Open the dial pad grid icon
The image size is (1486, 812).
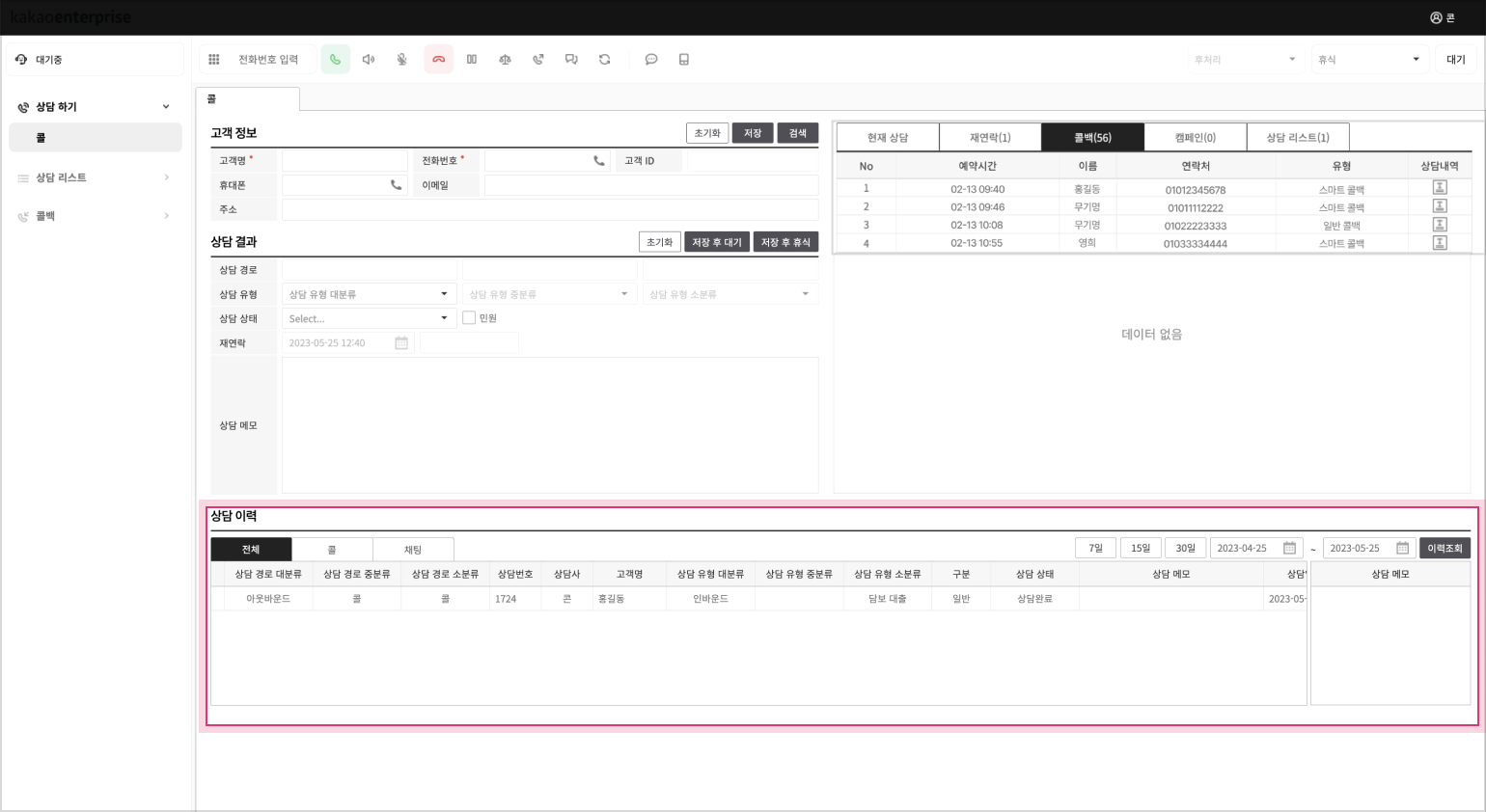pos(214,60)
